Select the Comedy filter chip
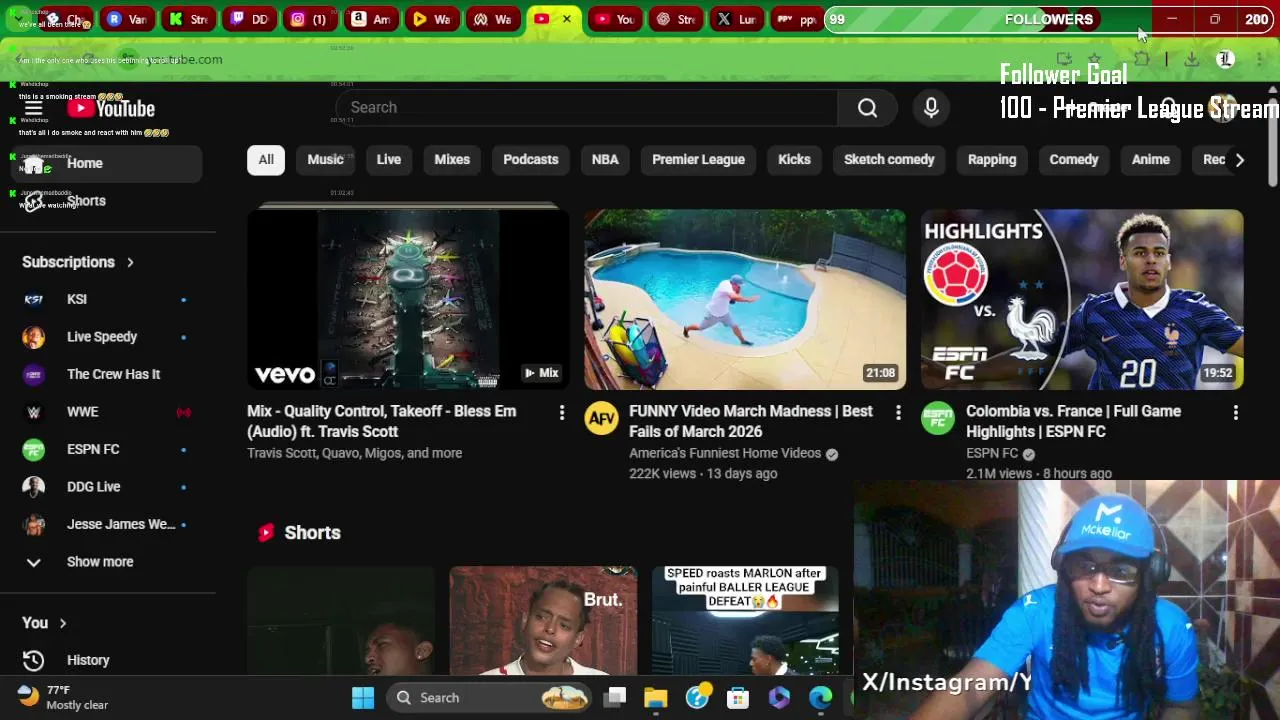This screenshot has width=1280, height=720. [1074, 160]
